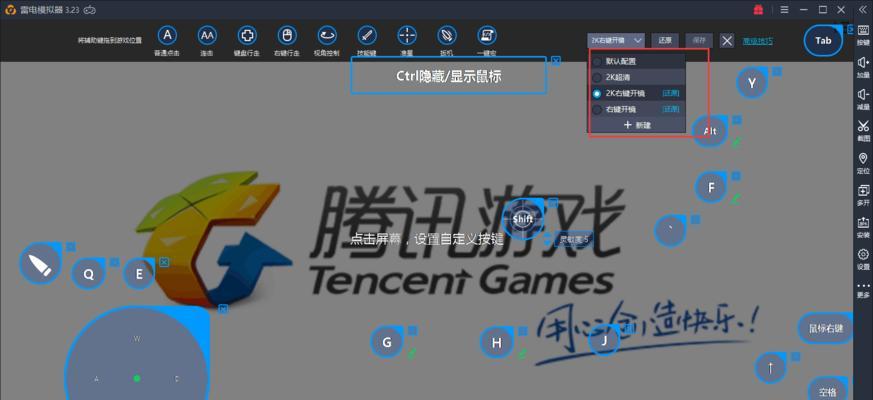The width and height of the screenshot is (873, 400).
Task: Select the E key mapping
Action: (x=139, y=274)
